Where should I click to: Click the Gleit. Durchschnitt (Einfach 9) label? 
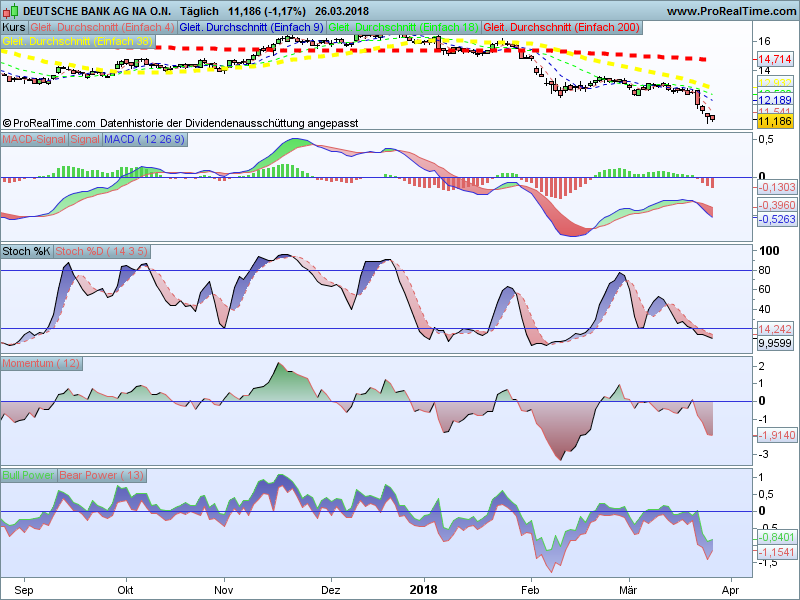point(252,28)
